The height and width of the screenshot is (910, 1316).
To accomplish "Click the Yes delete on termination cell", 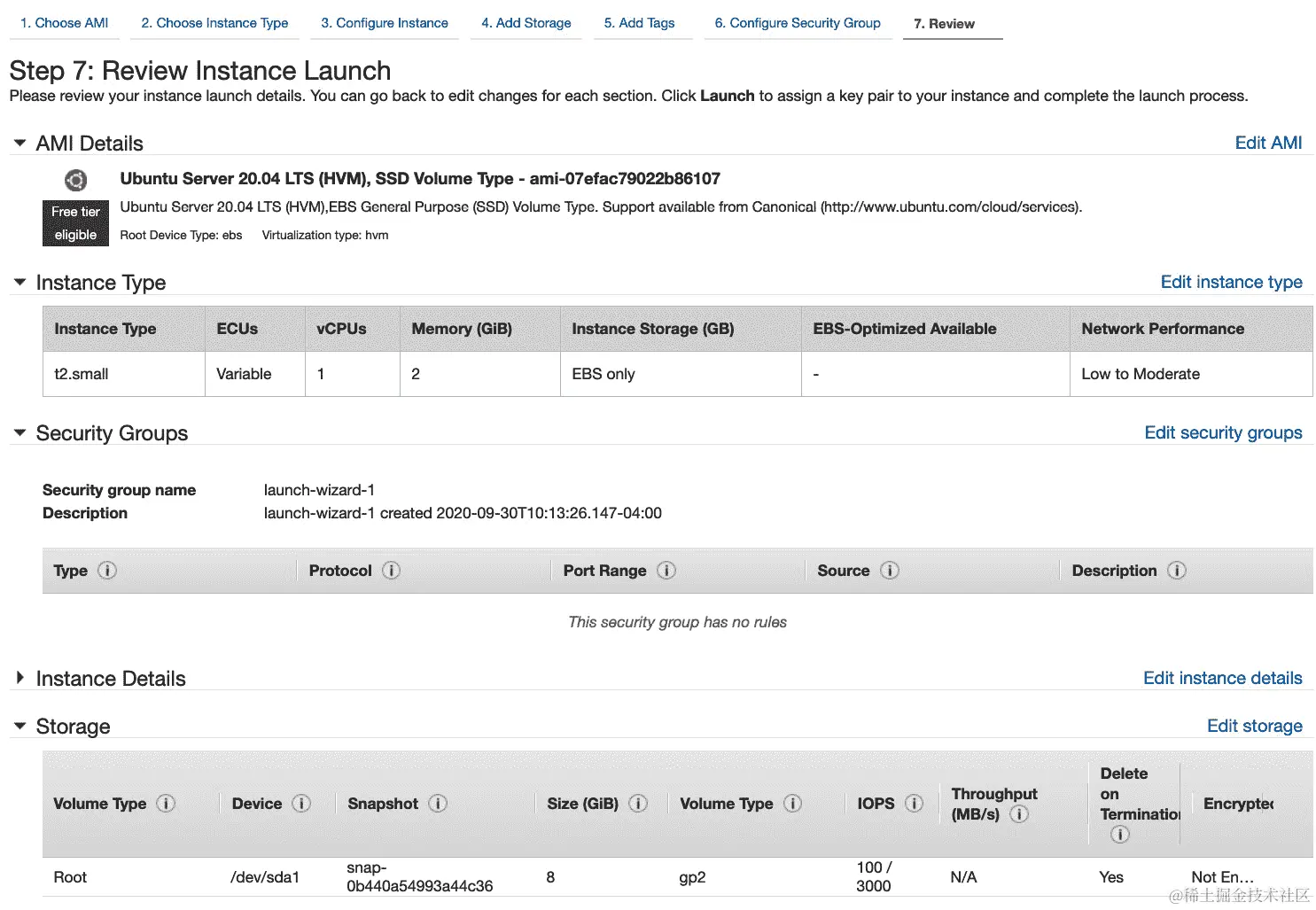I will point(1111,877).
